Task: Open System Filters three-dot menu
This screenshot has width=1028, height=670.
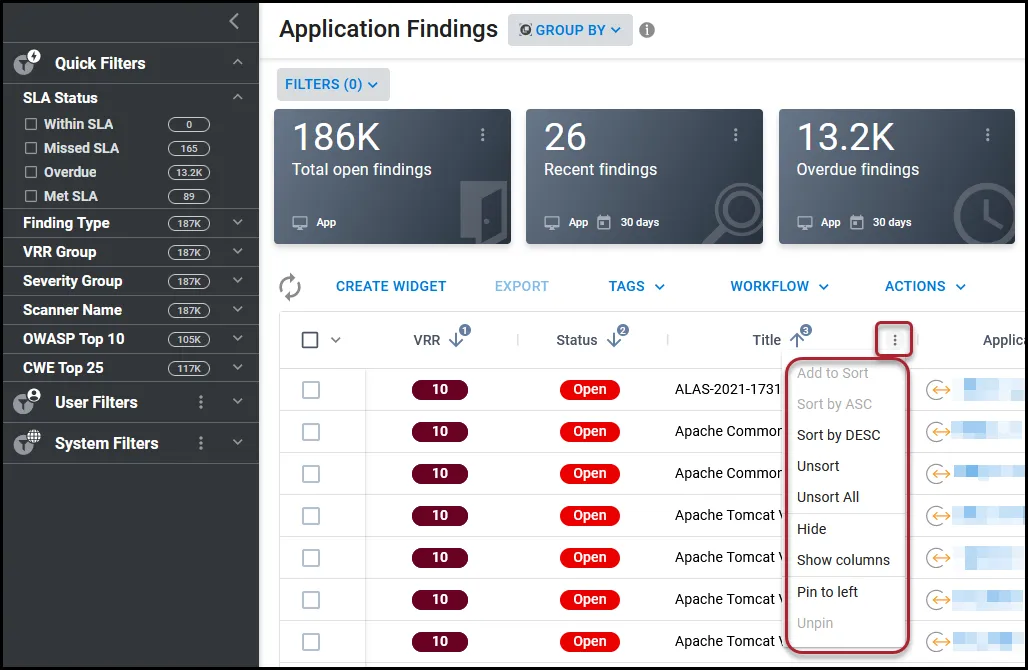Action: coord(201,443)
